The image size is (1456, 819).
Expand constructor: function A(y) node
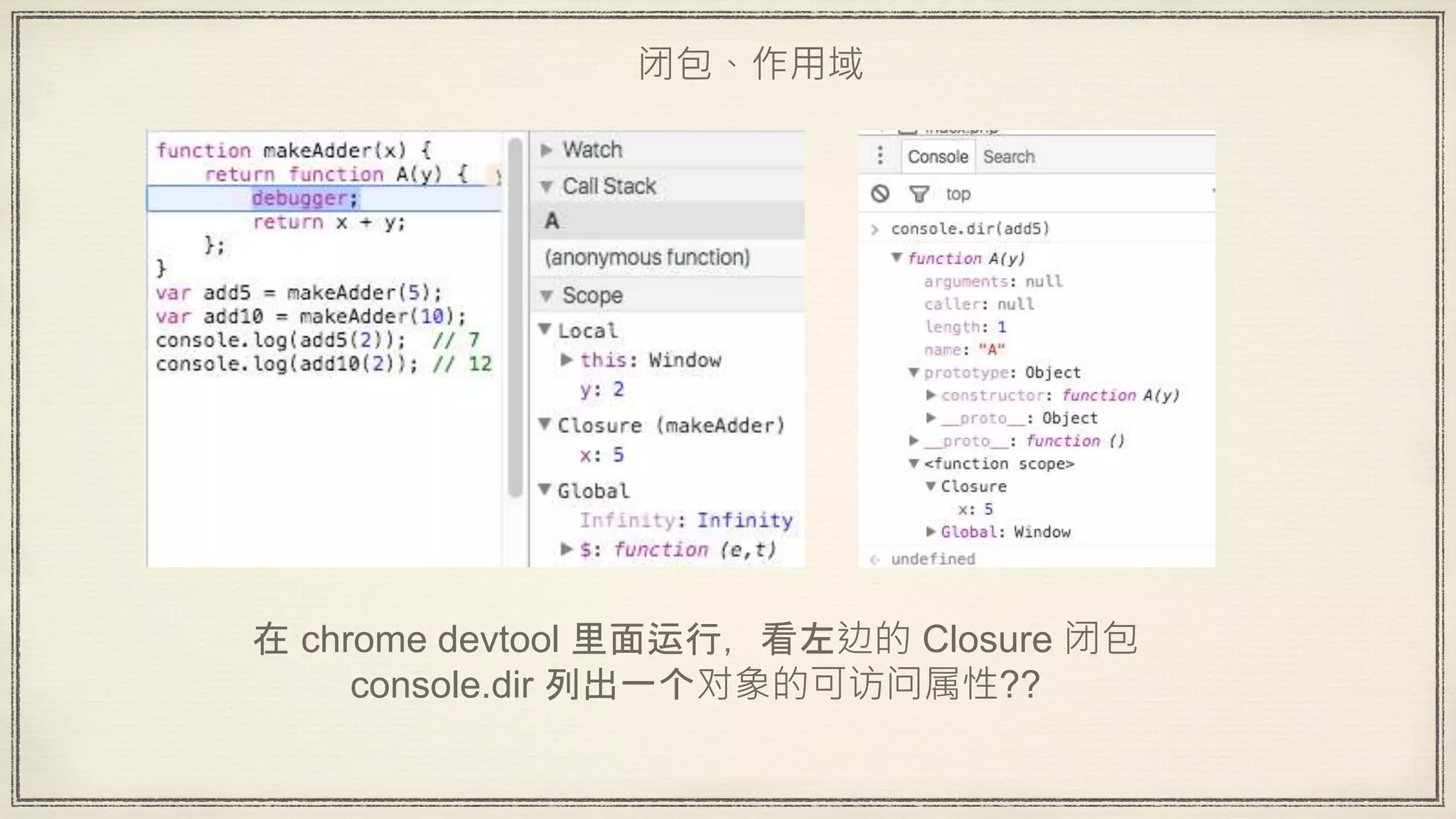(x=931, y=395)
